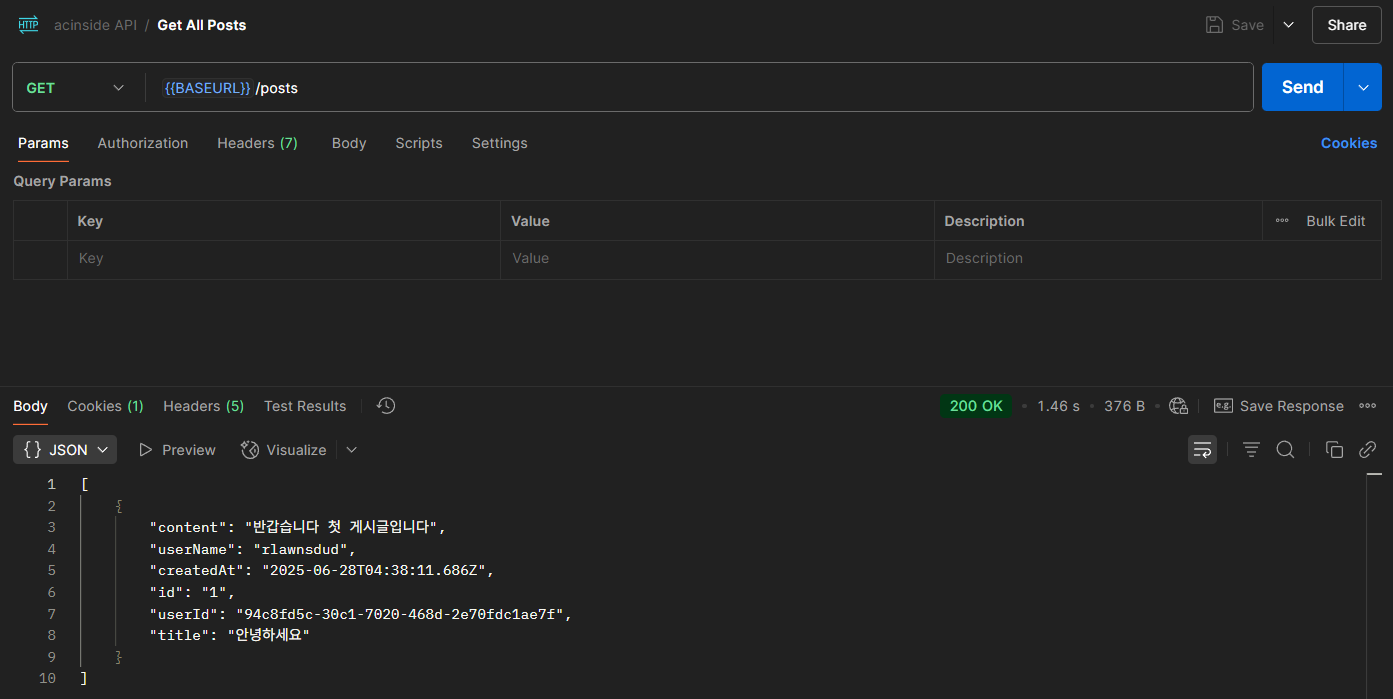Click the 1.46 s response time
1393x699 pixels.
[1058, 406]
